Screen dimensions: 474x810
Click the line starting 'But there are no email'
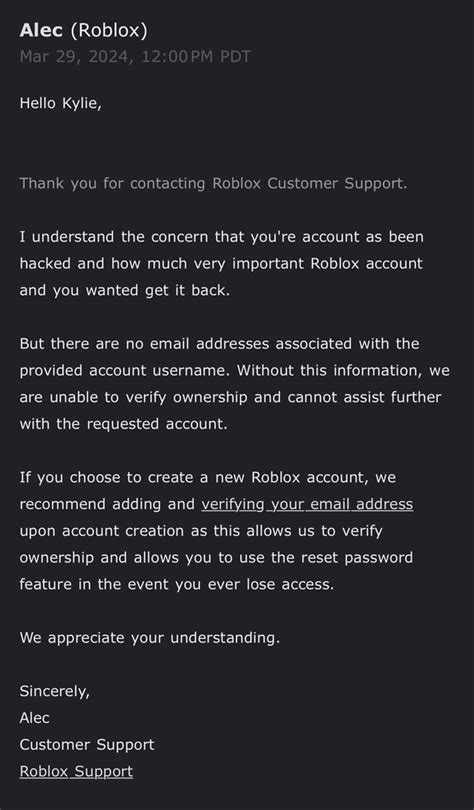click(219, 344)
